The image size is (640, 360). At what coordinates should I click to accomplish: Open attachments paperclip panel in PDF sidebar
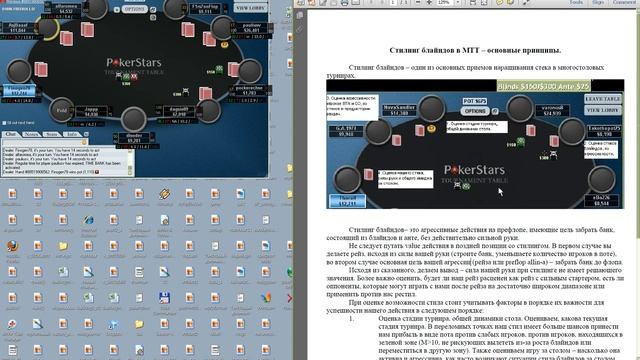click(x=300, y=29)
